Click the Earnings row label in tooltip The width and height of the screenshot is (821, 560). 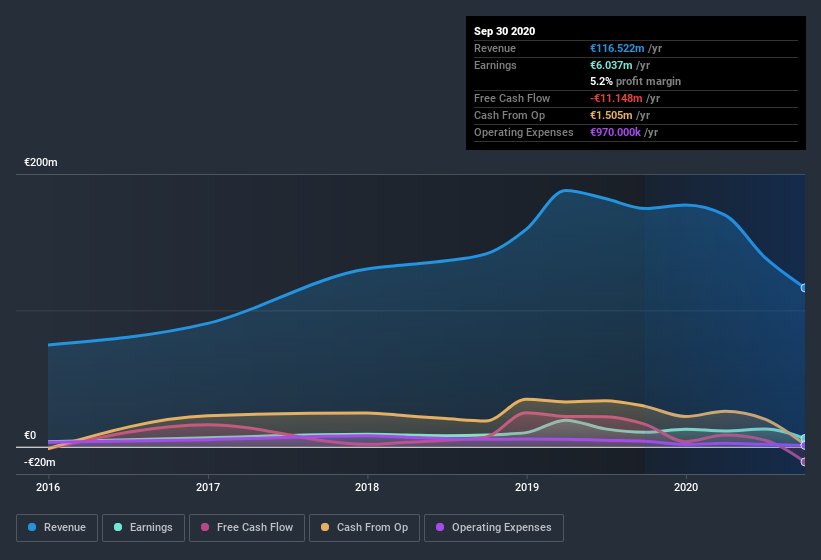[x=495, y=65]
